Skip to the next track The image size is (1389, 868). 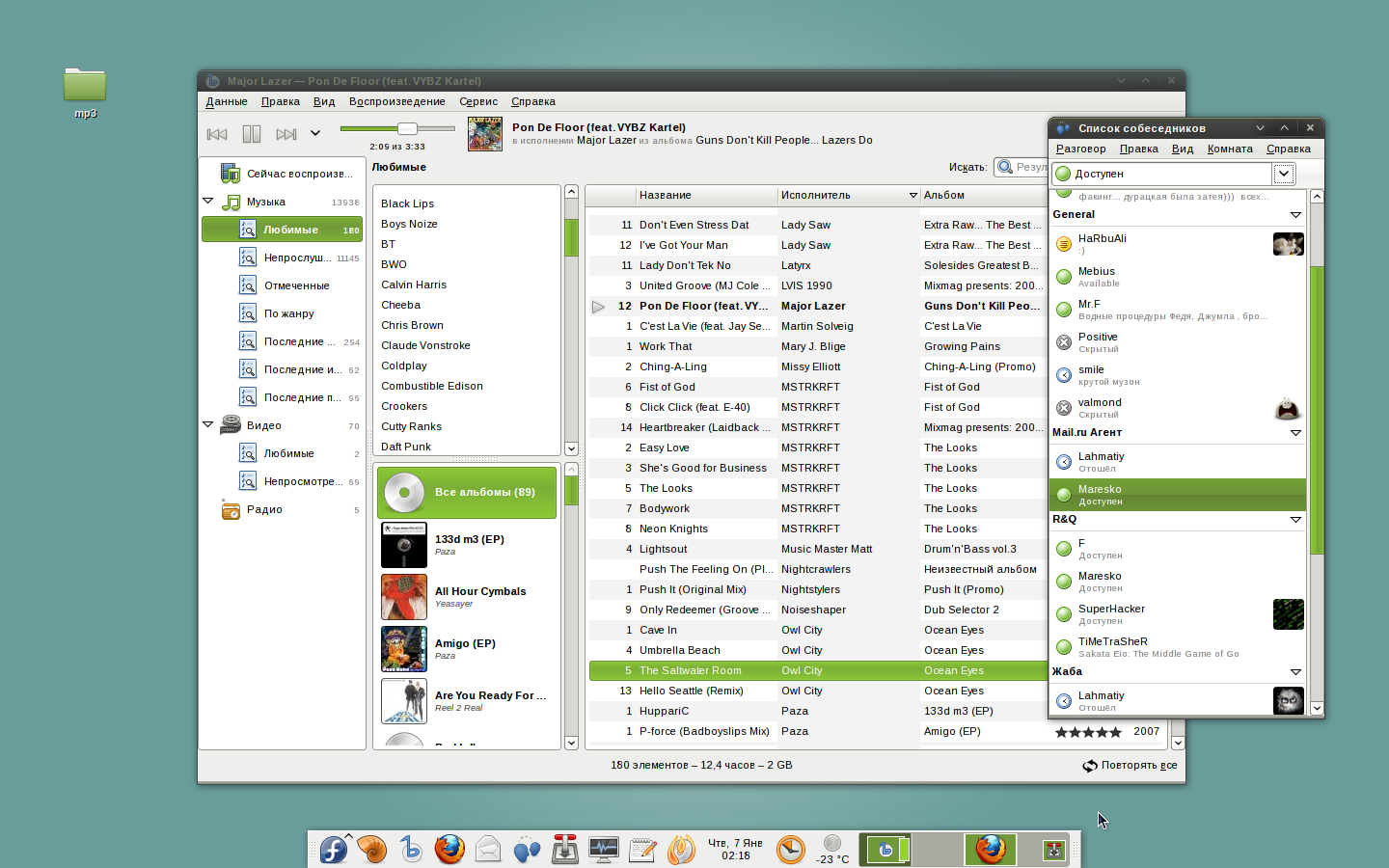(286, 134)
